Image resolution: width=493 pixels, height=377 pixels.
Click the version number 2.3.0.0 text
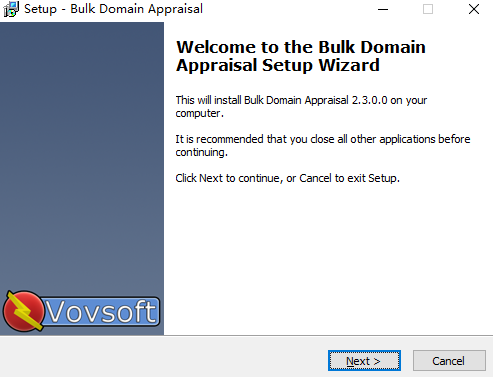point(369,100)
